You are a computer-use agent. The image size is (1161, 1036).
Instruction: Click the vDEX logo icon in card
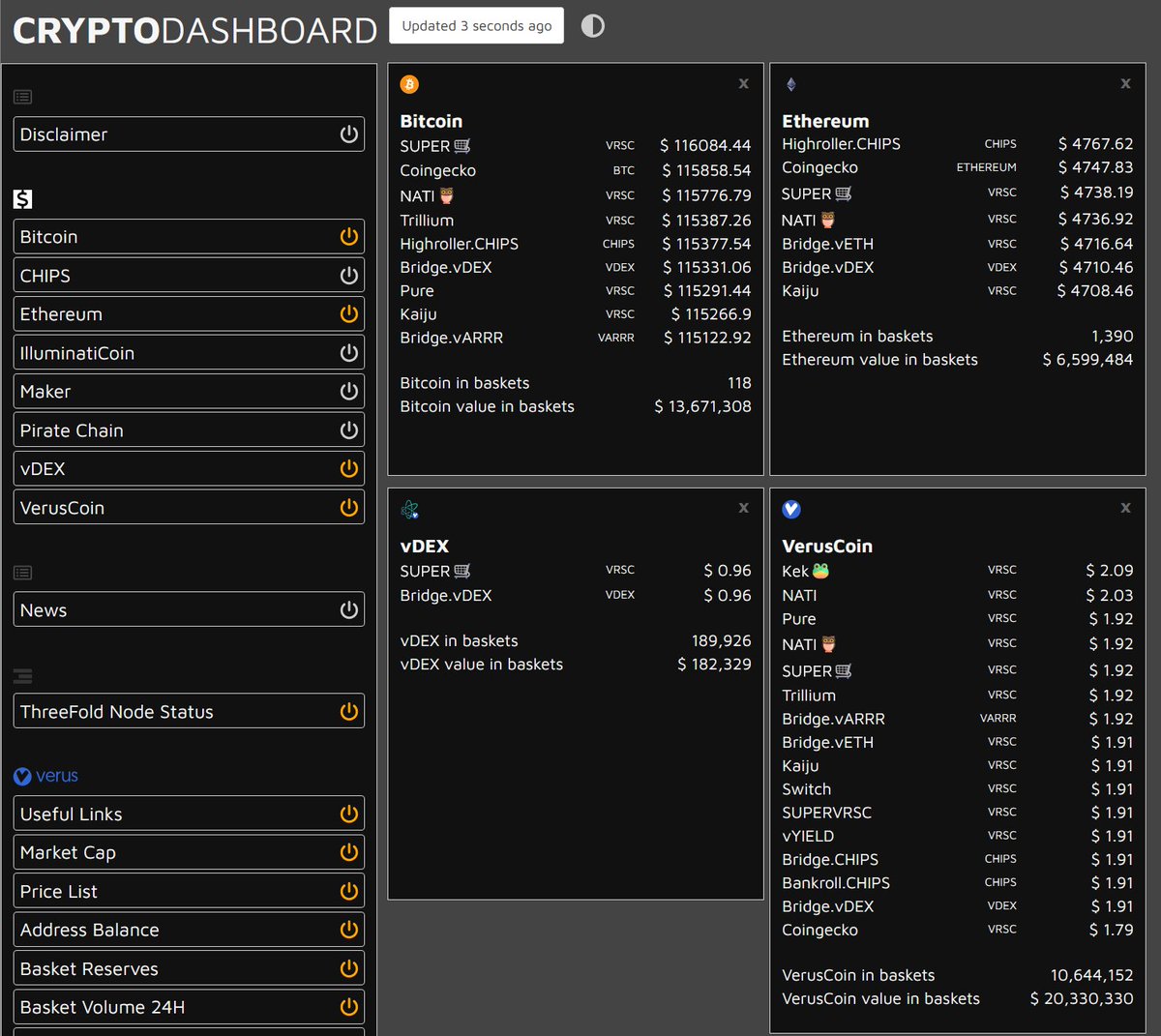[409, 509]
